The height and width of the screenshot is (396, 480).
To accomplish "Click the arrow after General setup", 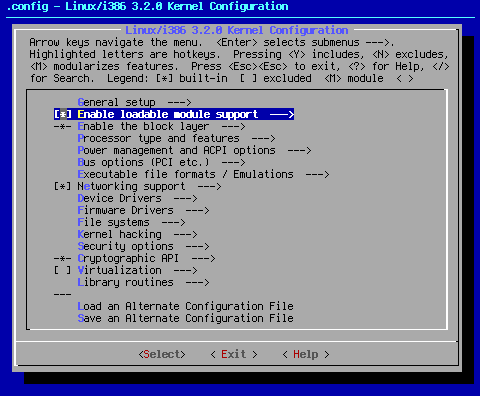I will tap(179, 102).
